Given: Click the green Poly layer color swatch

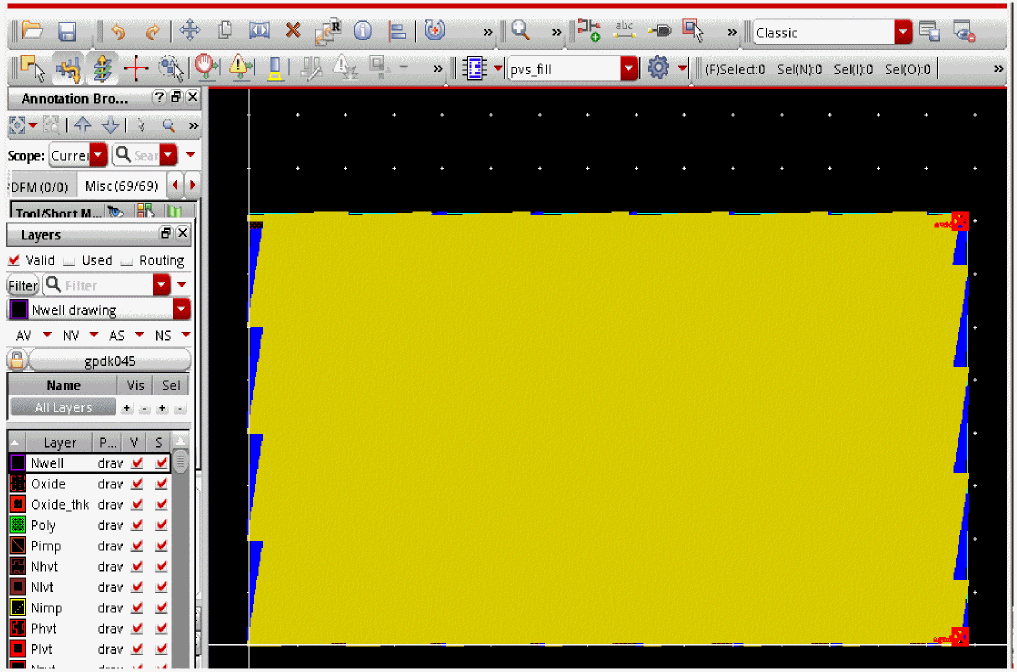Looking at the screenshot, I should [18, 525].
